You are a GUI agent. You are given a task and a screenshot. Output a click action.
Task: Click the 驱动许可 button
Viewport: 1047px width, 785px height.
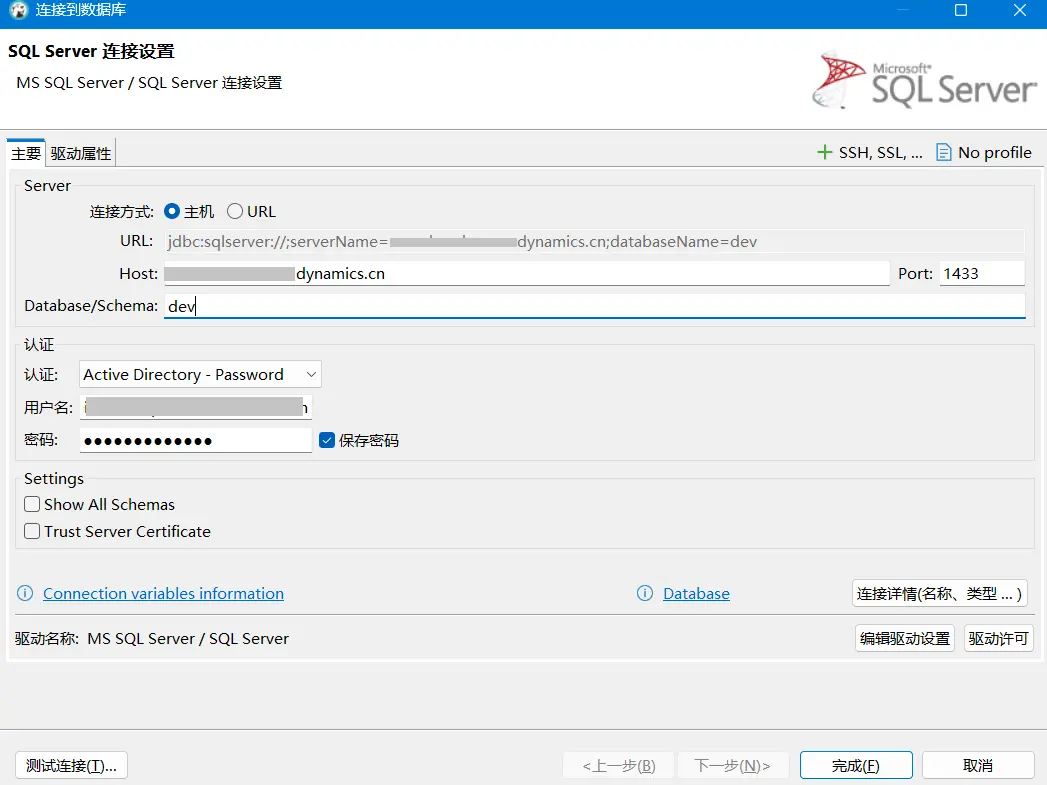[x=999, y=639]
